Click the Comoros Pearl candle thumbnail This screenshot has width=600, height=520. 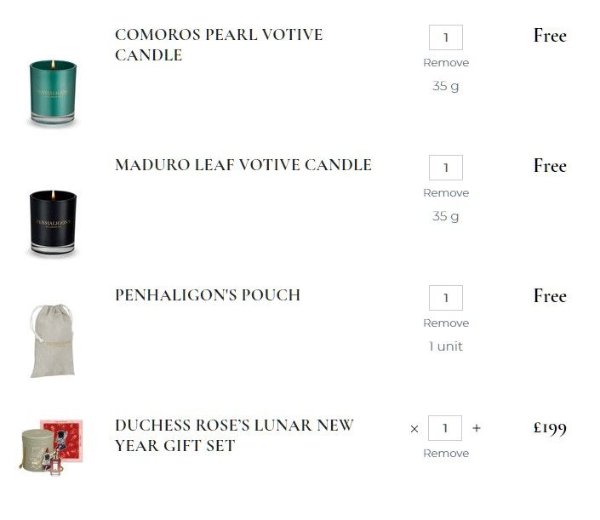52,92
